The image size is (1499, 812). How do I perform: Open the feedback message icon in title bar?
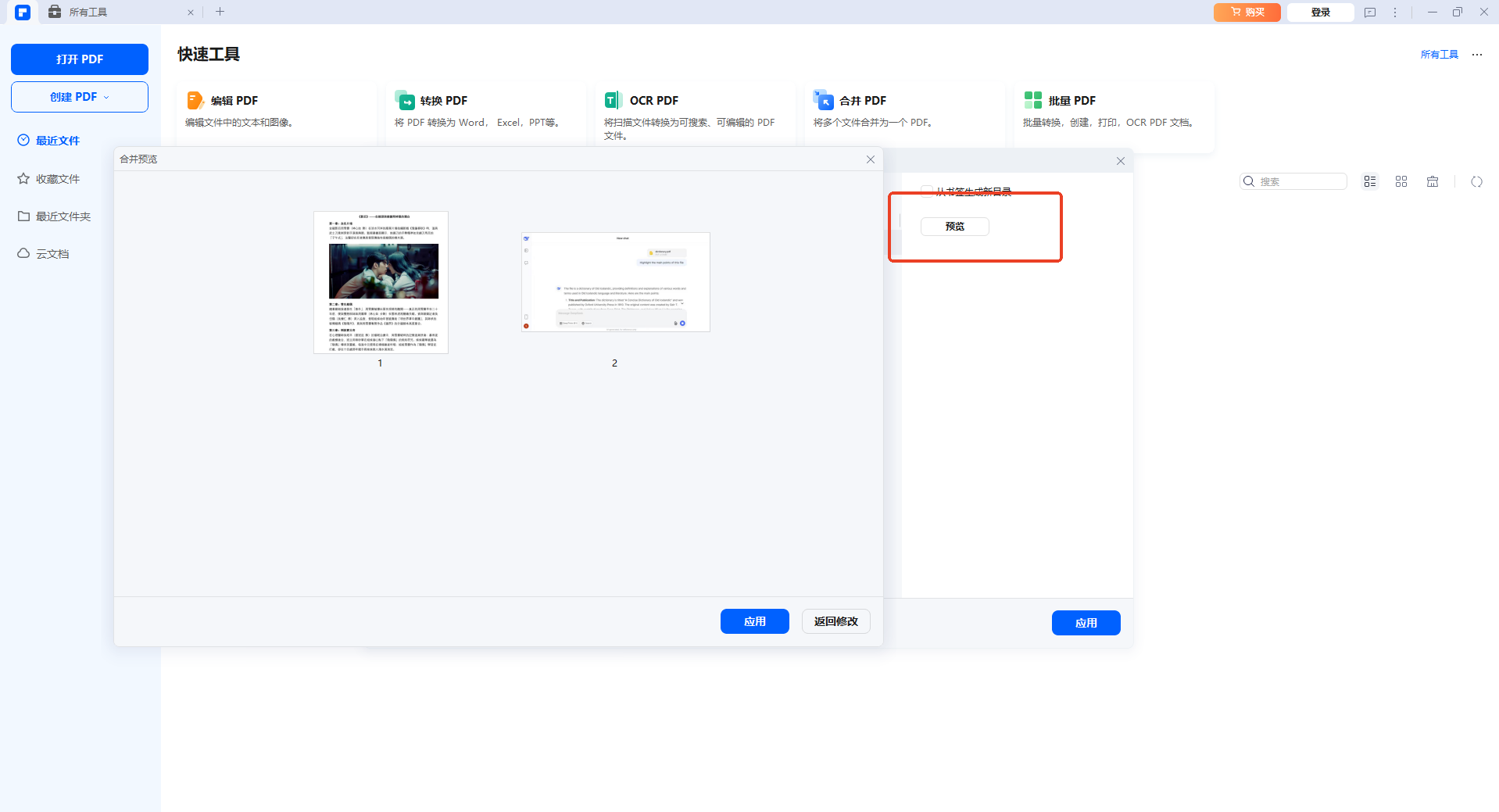[x=1369, y=13]
